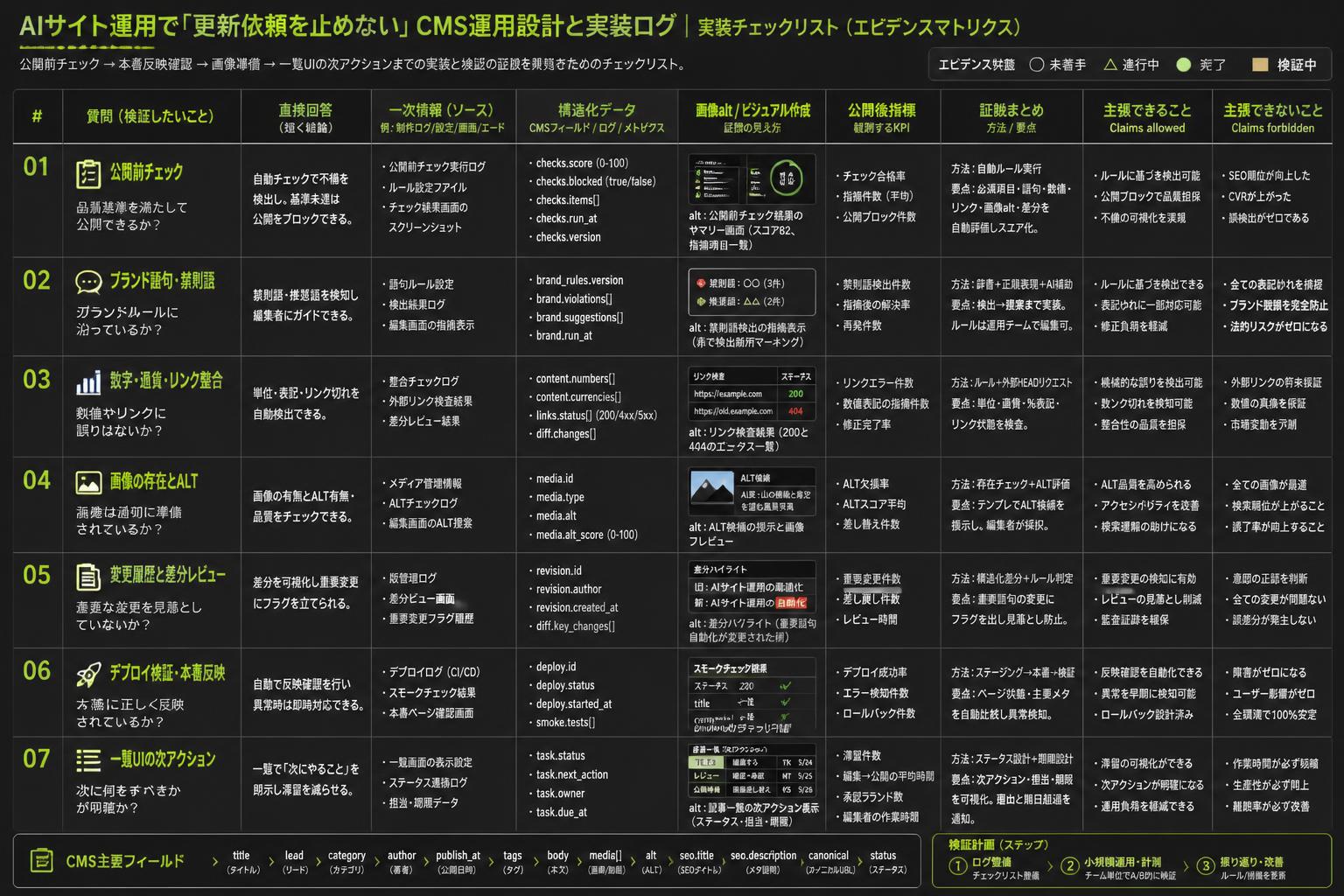The image size is (1344, 896).
Task: Open the リンク検査 result thumbnail
Action: pos(752,394)
